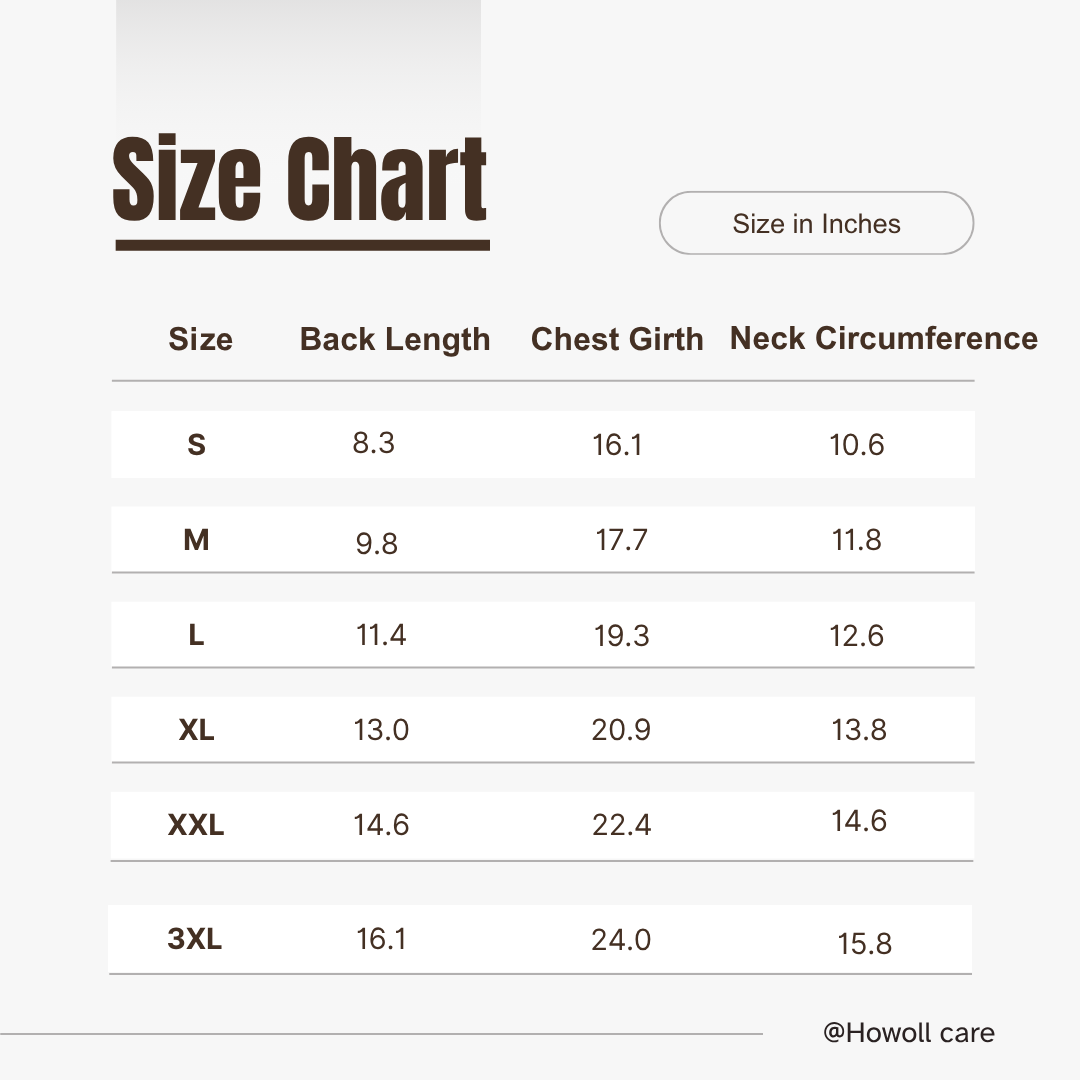Click the Size in Inches pill button
This screenshot has width=1080, height=1080.
pyautogui.click(x=816, y=223)
